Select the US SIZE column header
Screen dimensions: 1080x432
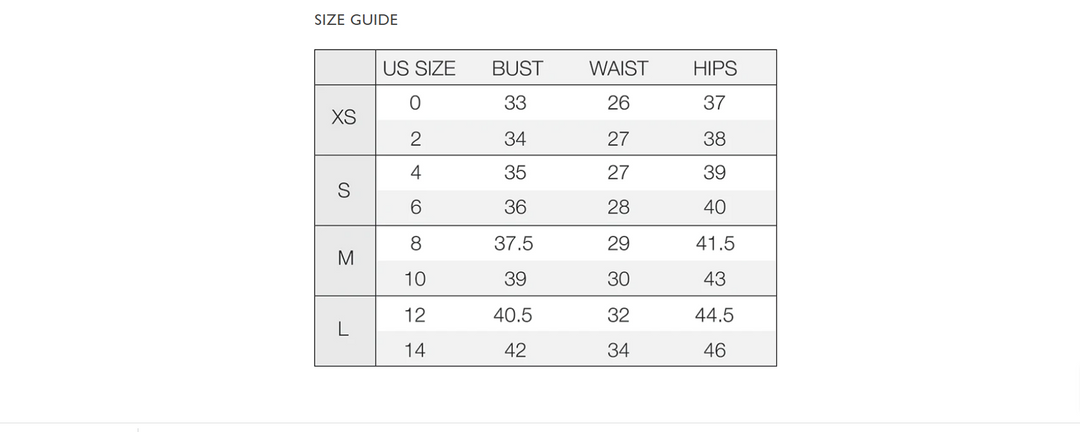(419, 68)
